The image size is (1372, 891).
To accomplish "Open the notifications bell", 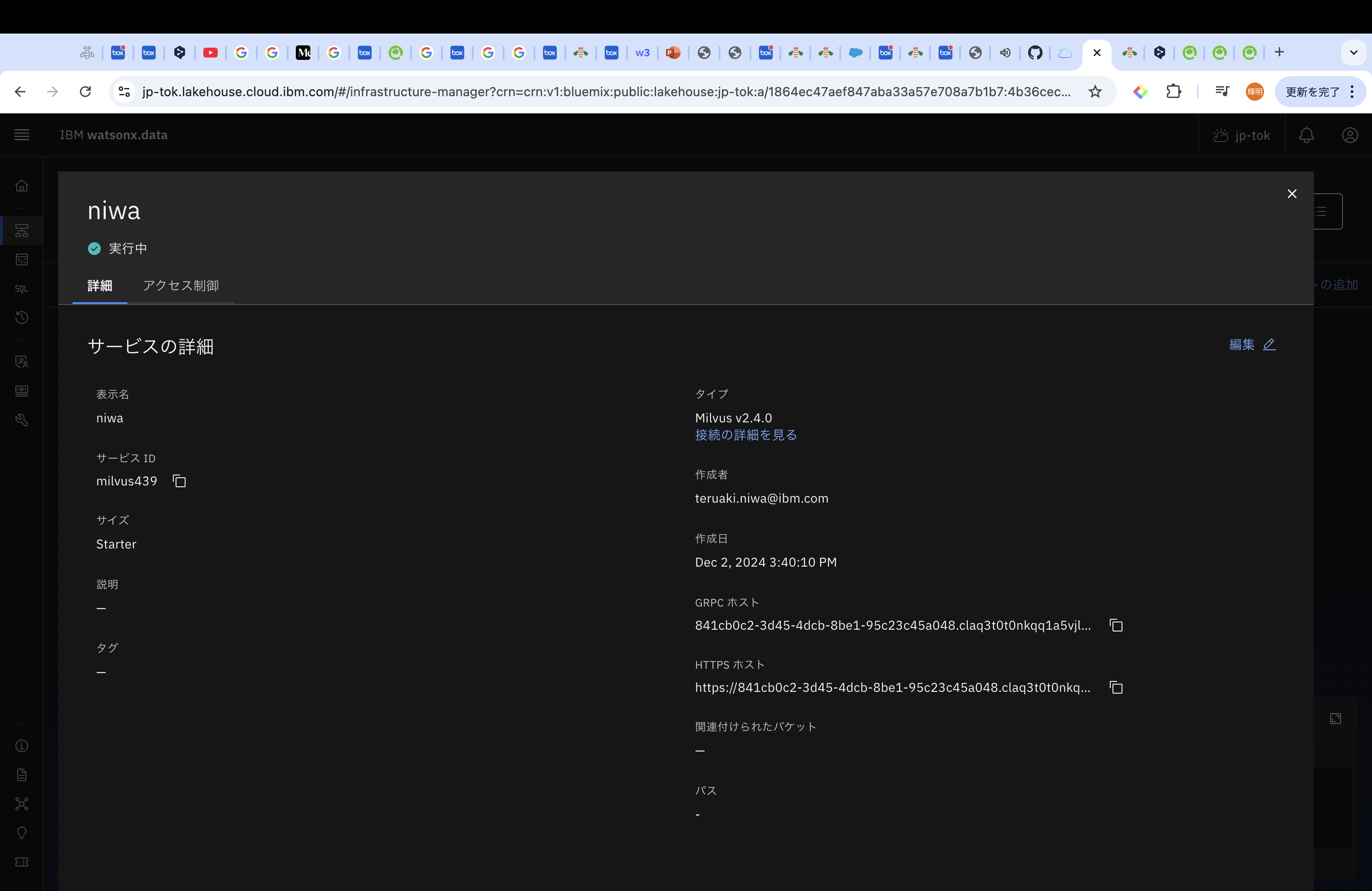I will click(1306, 136).
